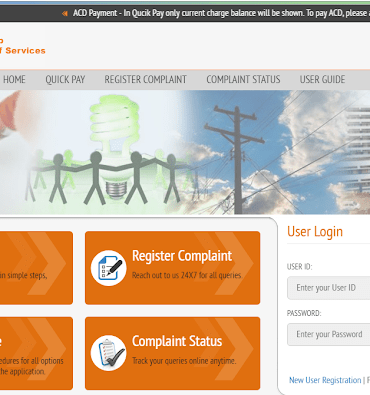Open REGISTER COMPLAINT navigation tab

pyautogui.click(x=145, y=79)
